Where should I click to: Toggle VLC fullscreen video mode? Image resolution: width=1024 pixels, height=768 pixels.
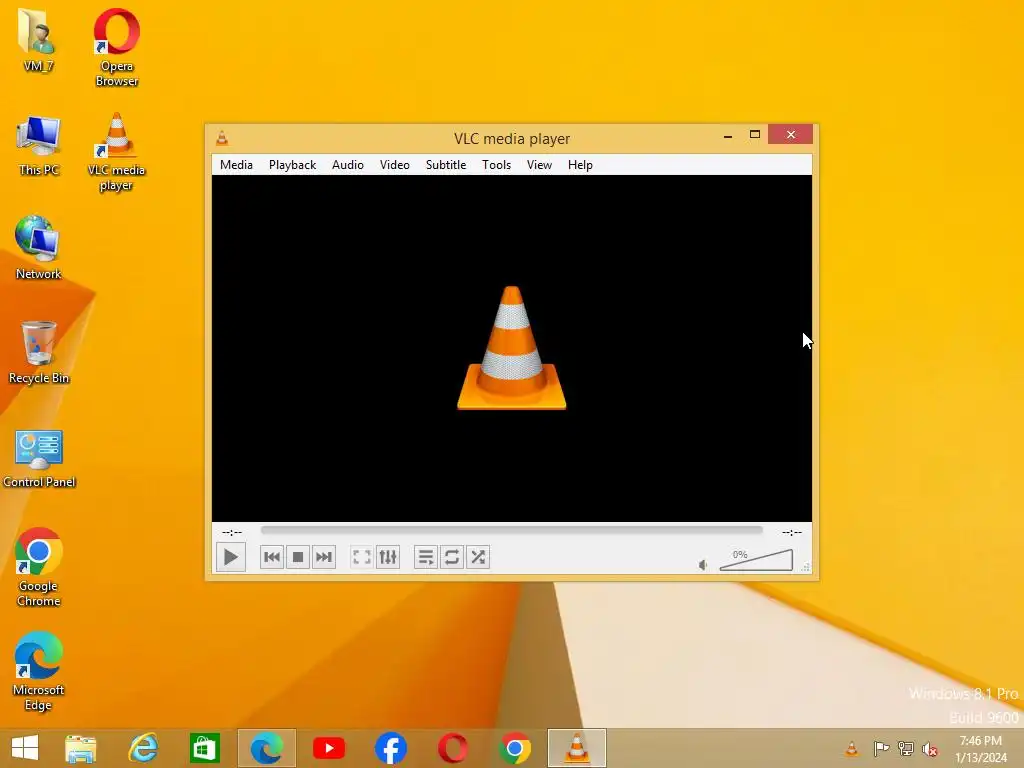point(362,557)
